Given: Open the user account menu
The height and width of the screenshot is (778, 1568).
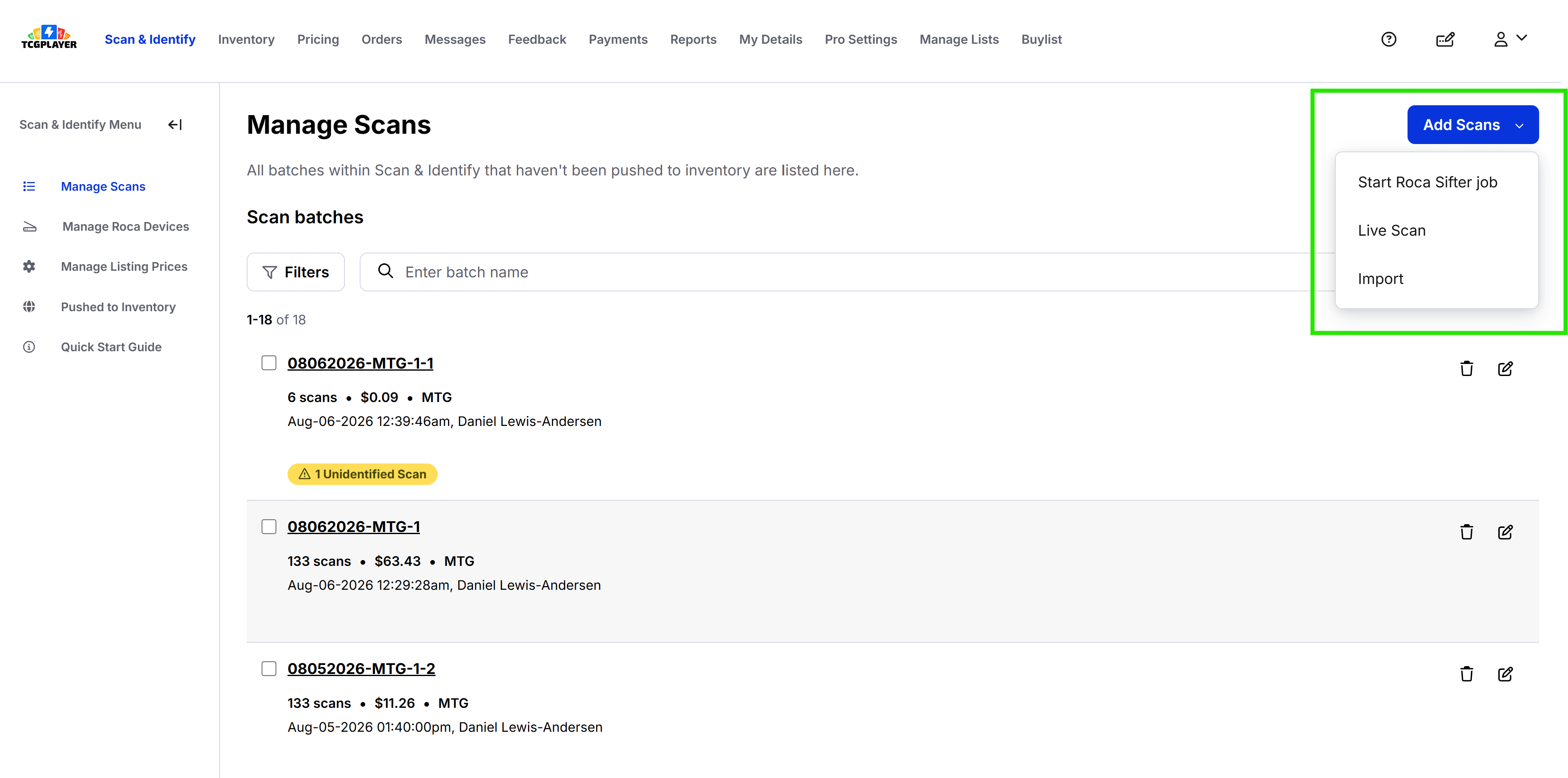Looking at the screenshot, I should coord(1510,39).
